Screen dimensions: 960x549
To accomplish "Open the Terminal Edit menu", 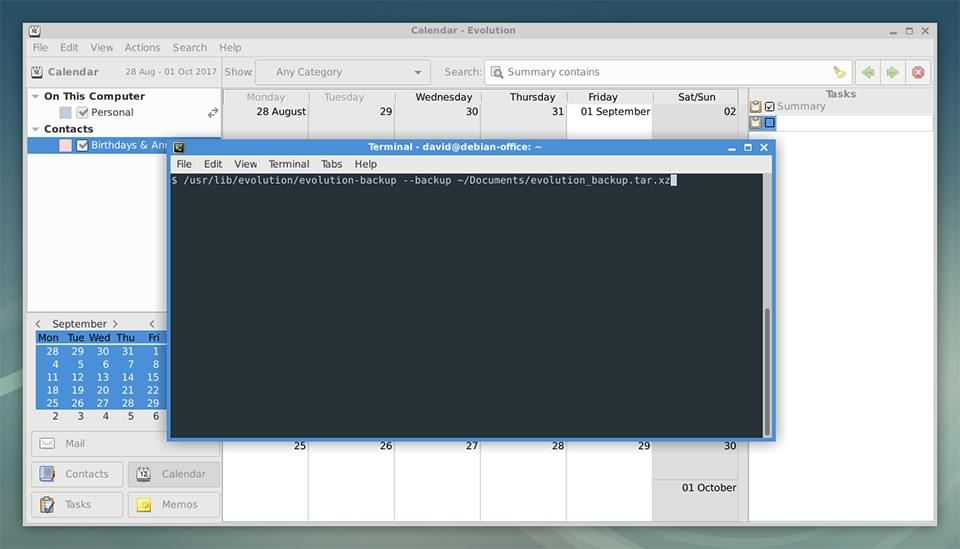I will (212, 164).
